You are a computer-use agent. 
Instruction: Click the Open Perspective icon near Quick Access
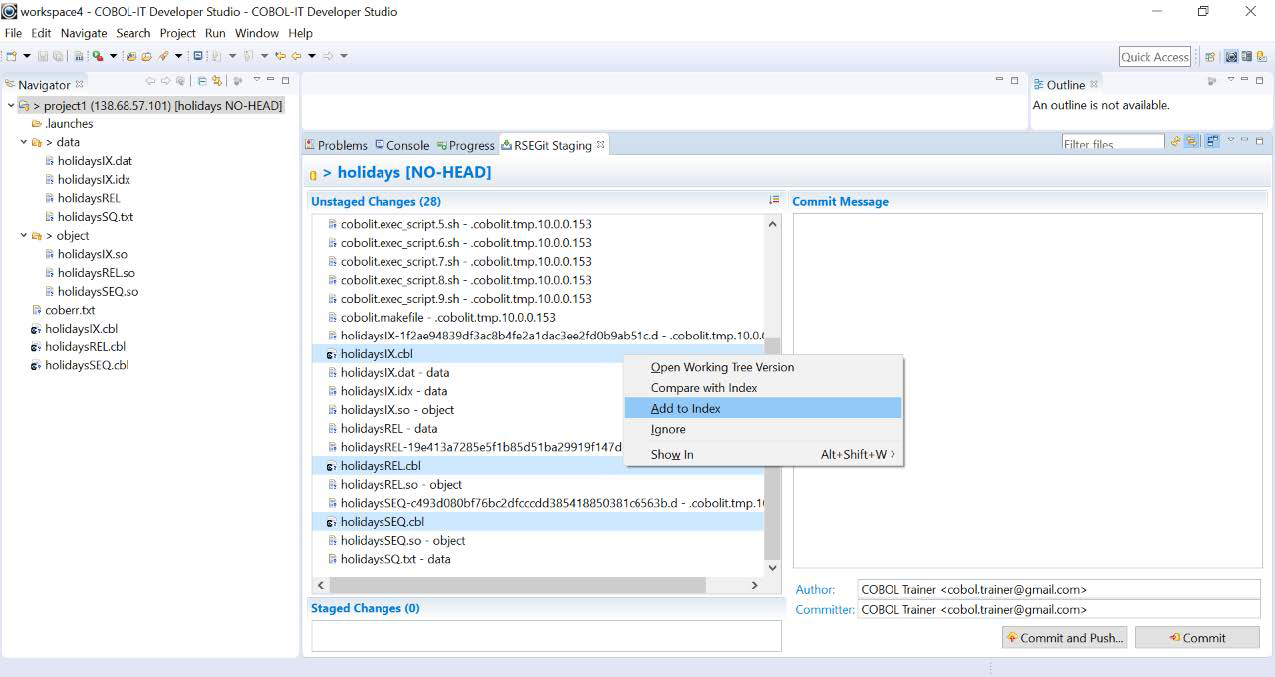(x=1210, y=57)
